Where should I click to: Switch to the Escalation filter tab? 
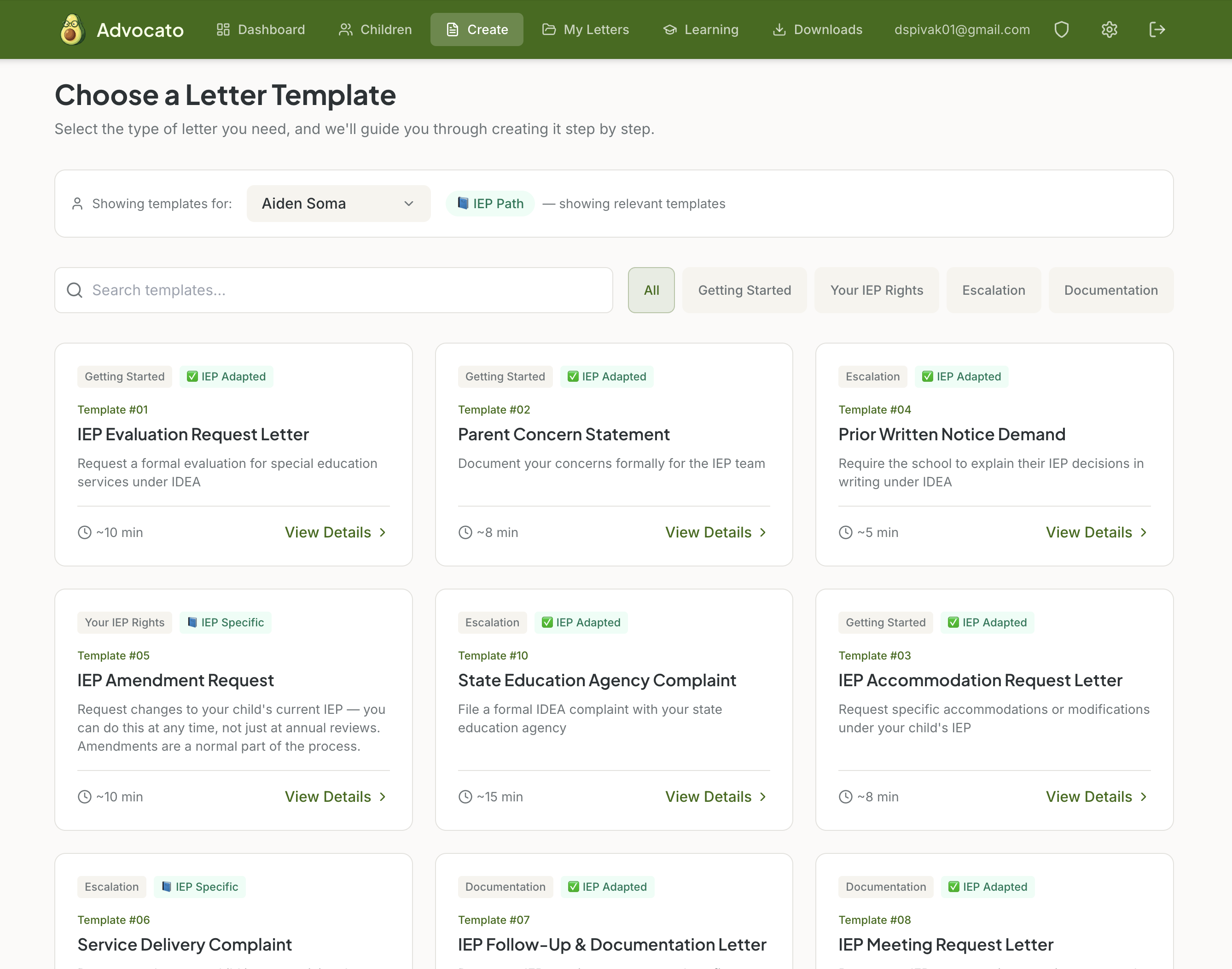click(993, 290)
